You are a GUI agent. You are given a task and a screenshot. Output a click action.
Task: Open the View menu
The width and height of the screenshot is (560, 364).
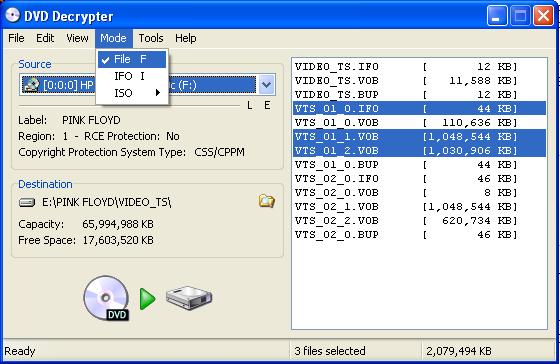coord(77,38)
